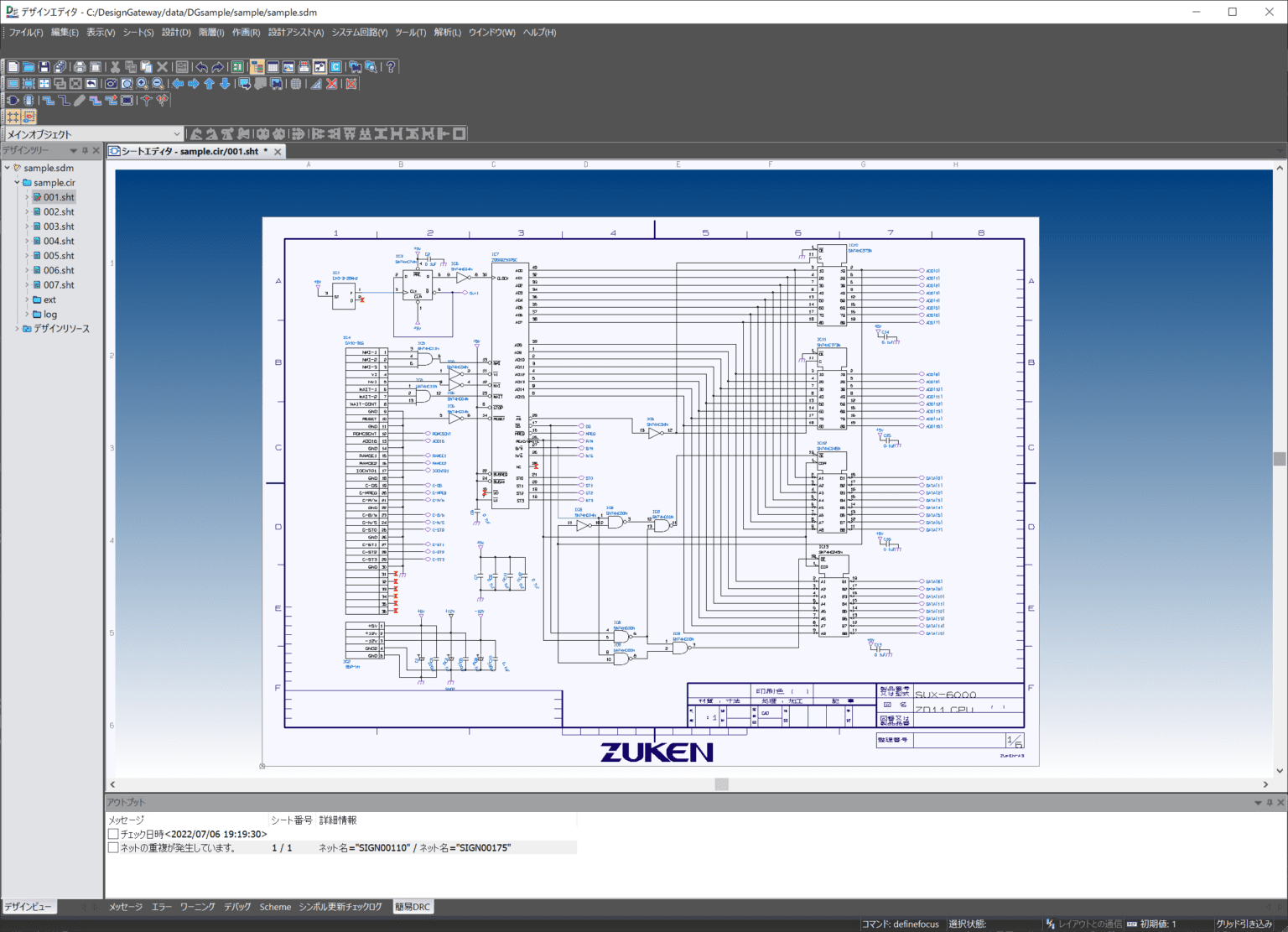Switch to the エラー tab at bottom
The height and width of the screenshot is (932, 1288).
click(161, 907)
